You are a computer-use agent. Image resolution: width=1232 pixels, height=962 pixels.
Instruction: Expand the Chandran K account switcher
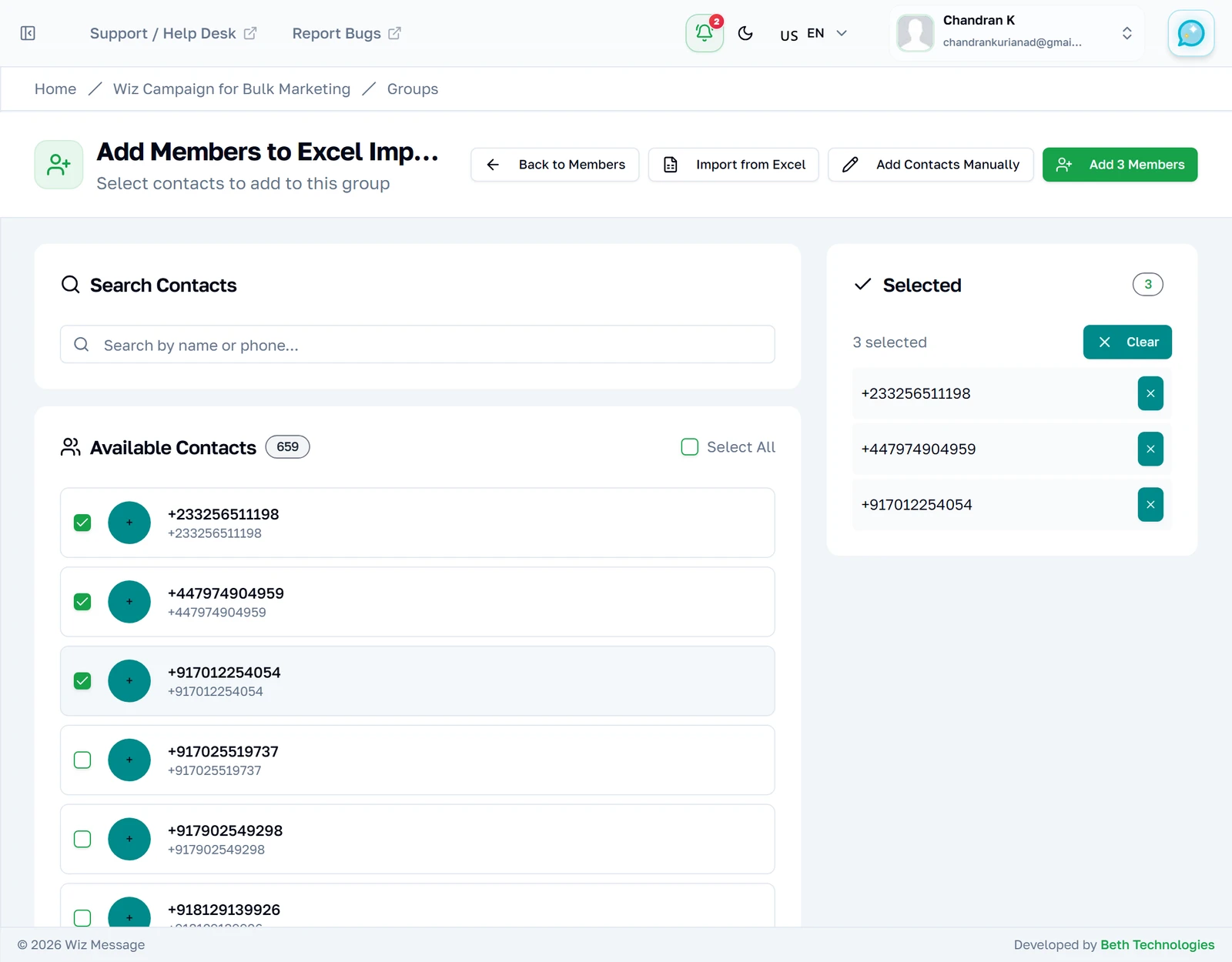pyautogui.click(x=1127, y=33)
